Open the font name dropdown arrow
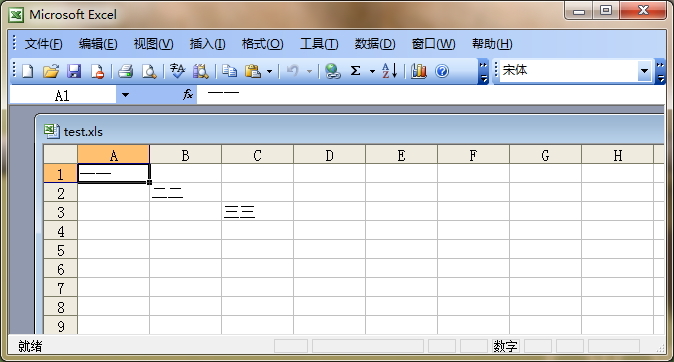Viewport: 674px width, 362px height. pyautogui.click(x=644, y=71)
